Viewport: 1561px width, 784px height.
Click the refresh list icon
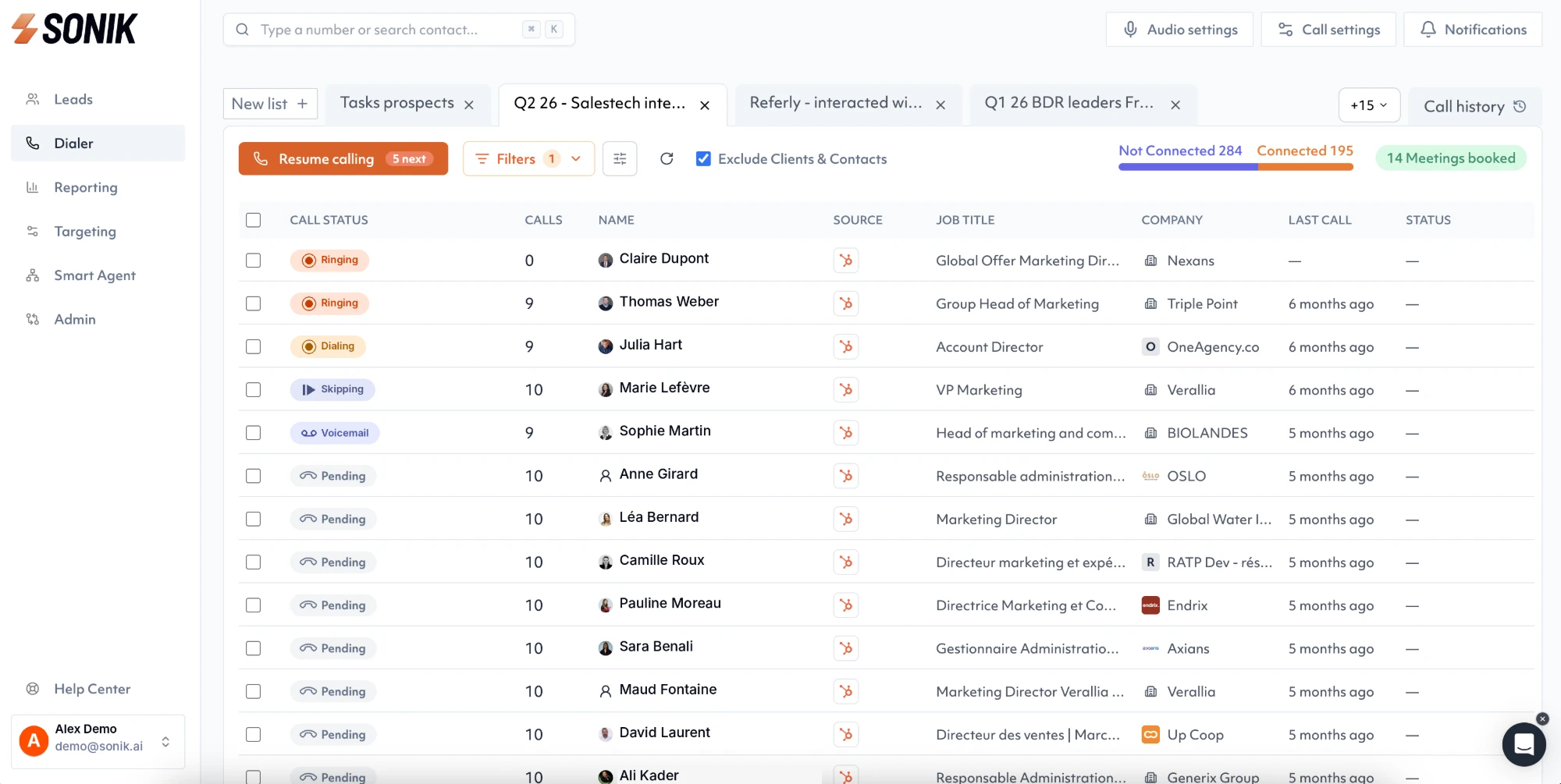tap(667, 158)
